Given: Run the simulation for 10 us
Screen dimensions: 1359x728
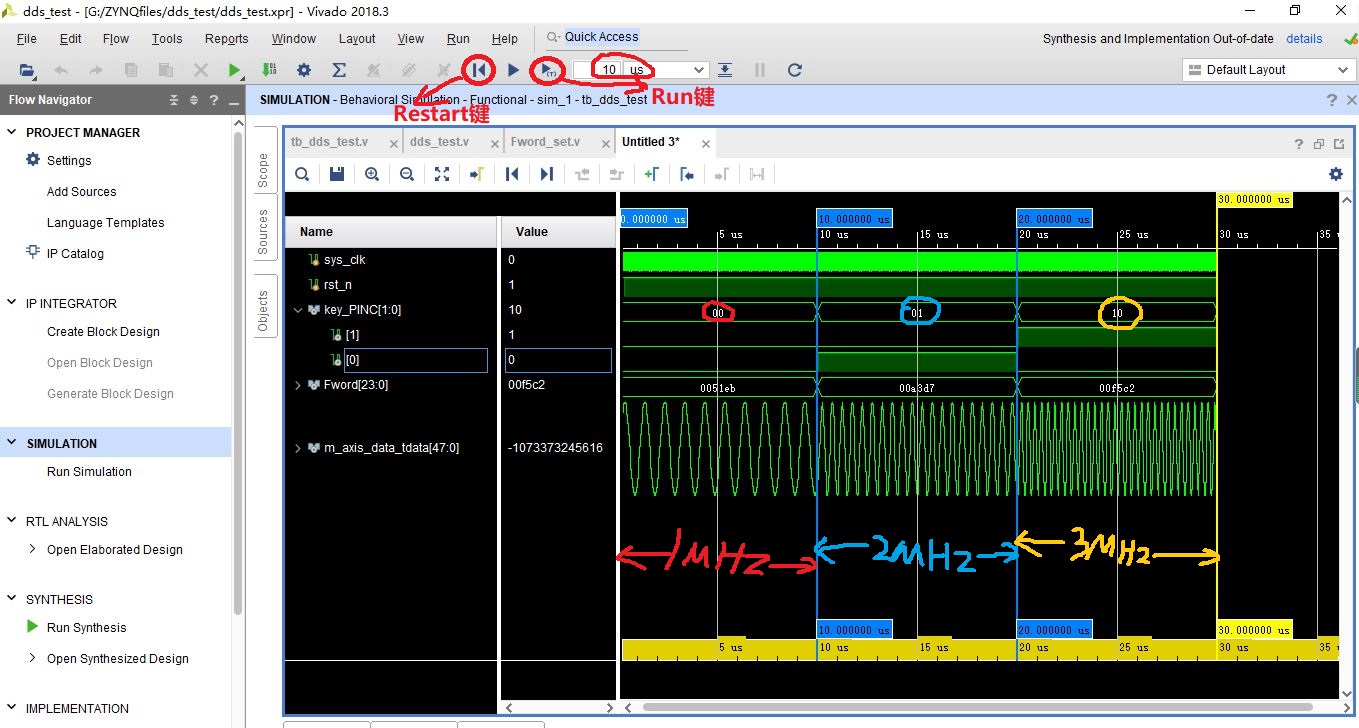Looking at the screenshot, I should (547, 70).
